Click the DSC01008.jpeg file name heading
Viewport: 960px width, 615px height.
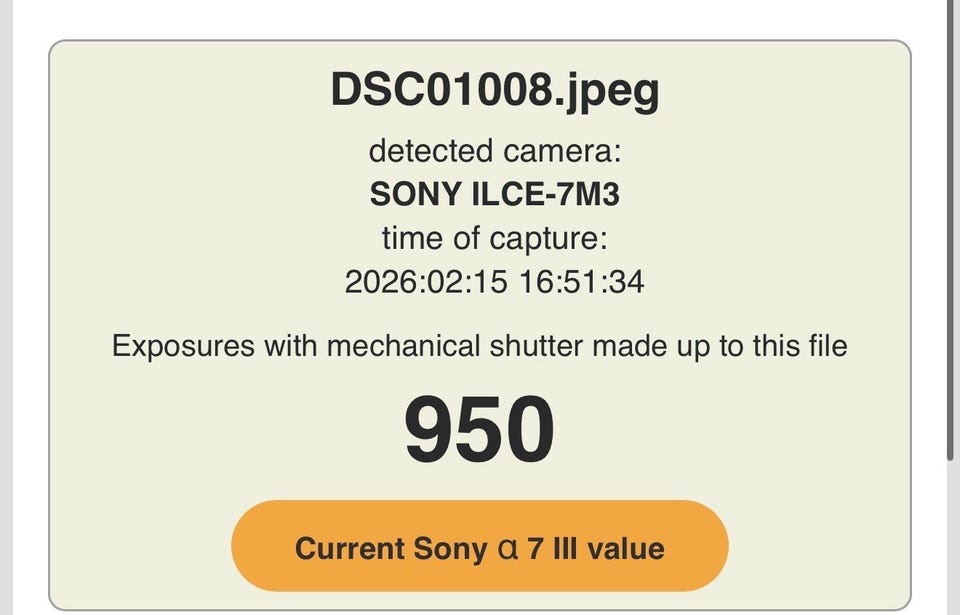pos(495,91)
